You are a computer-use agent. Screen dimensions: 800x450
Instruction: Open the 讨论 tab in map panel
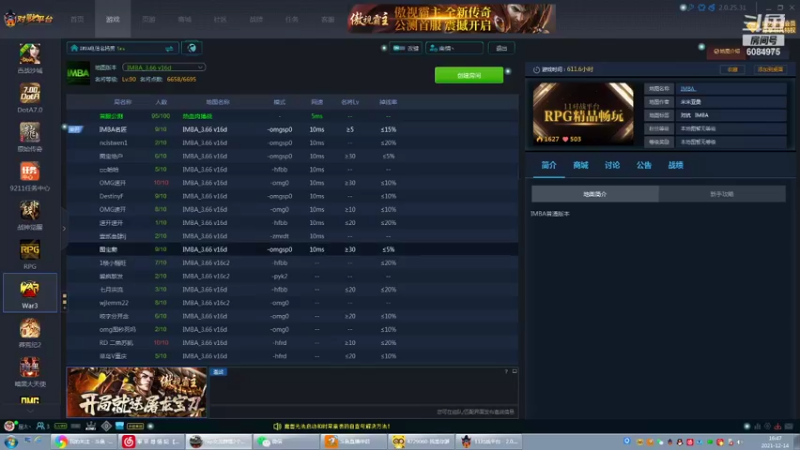(612, 165)
